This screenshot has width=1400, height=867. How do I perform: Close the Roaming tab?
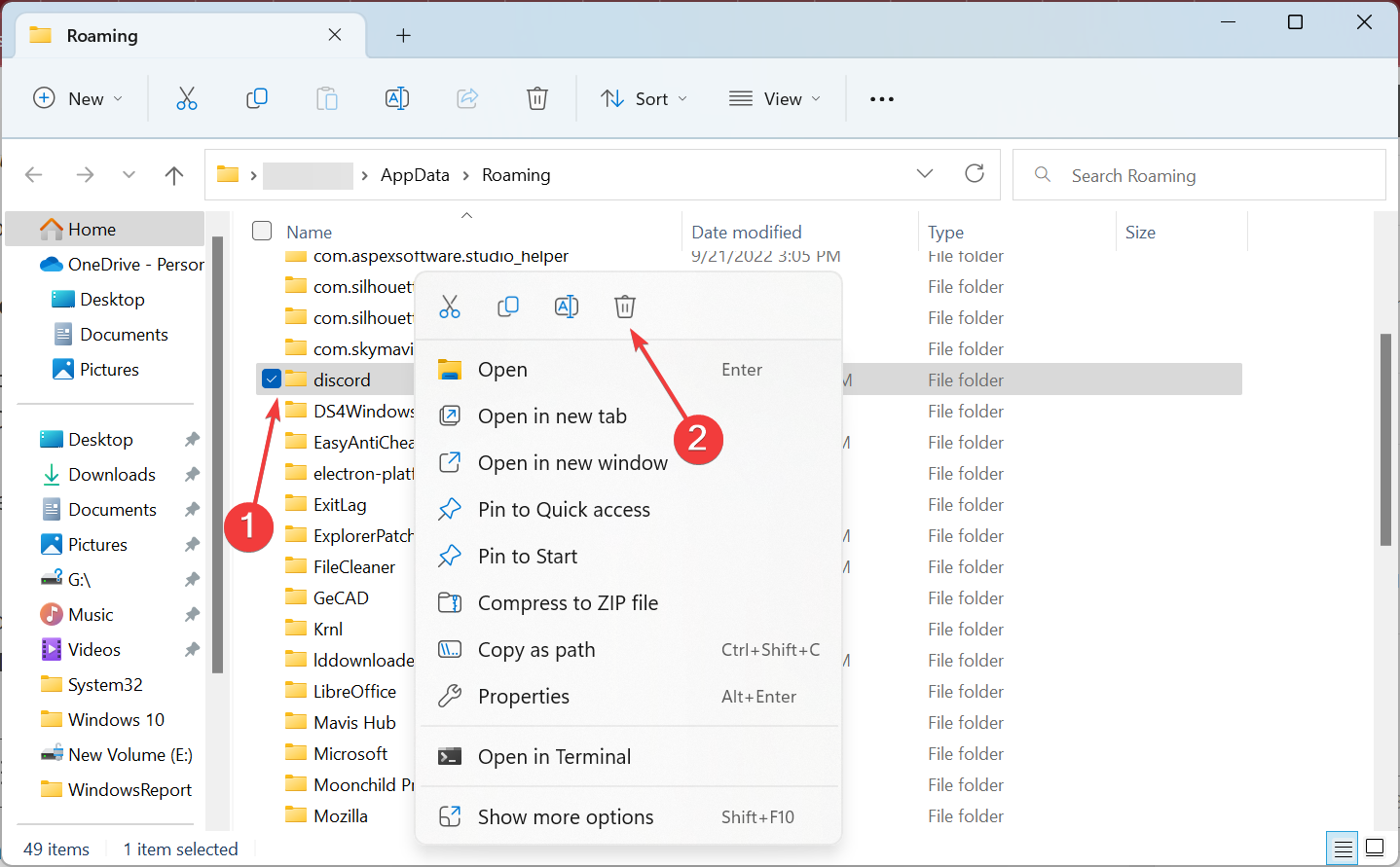pos(335,35)
